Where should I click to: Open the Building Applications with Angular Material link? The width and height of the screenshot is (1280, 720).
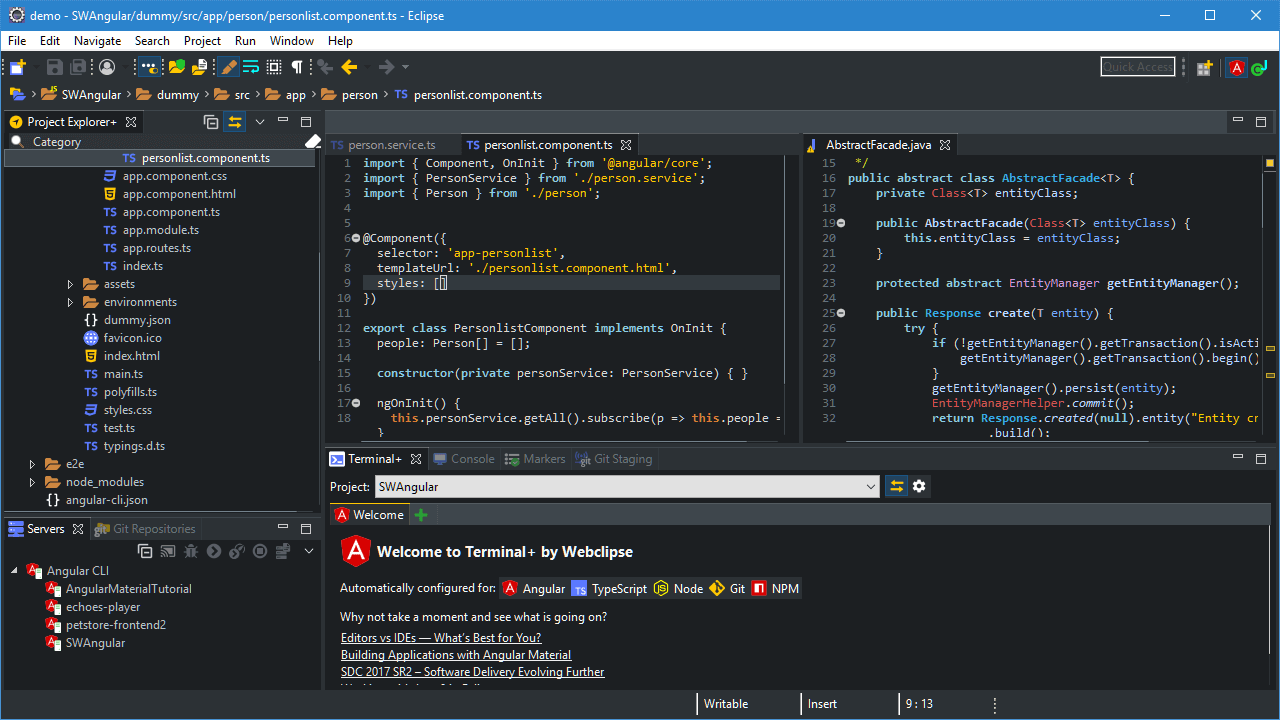tap(455, 655)
